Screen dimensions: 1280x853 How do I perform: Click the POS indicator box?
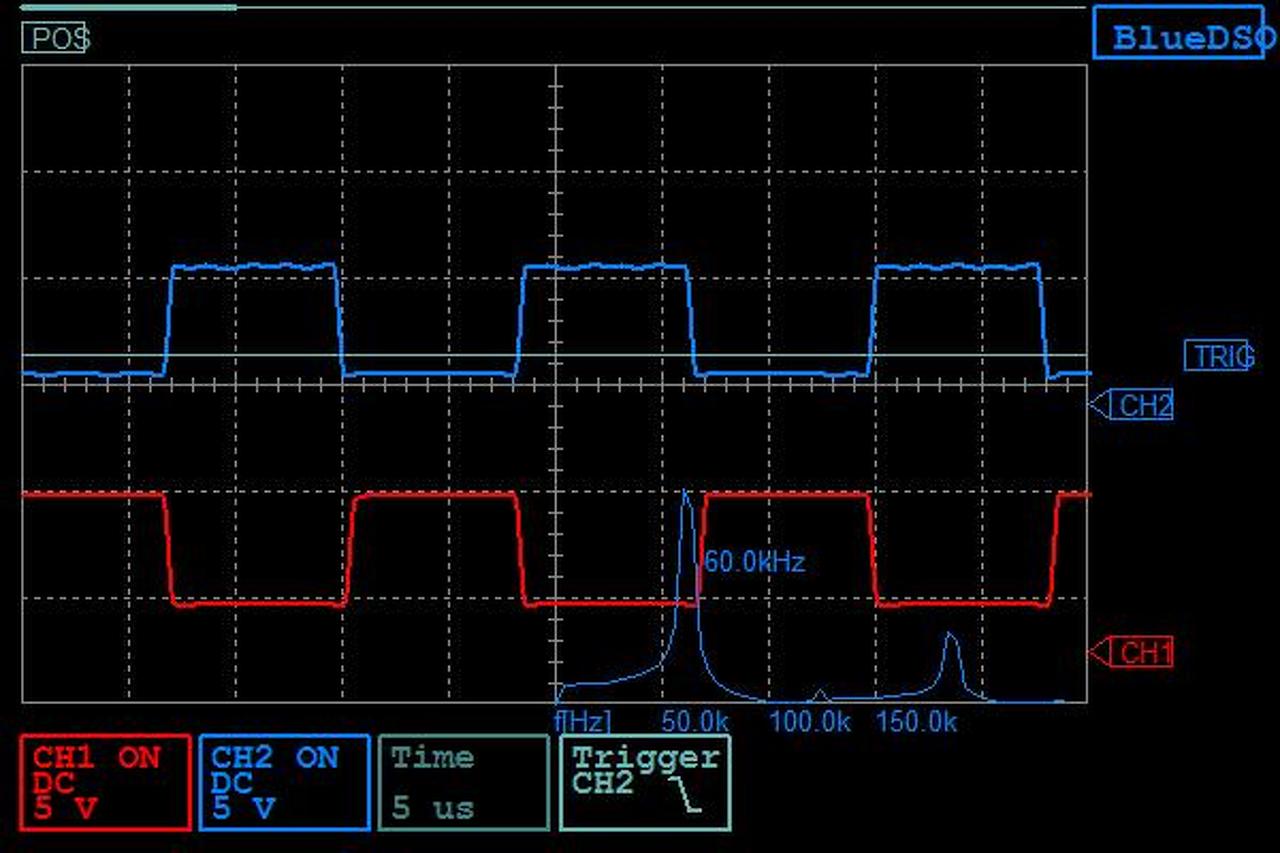point(54,39)
